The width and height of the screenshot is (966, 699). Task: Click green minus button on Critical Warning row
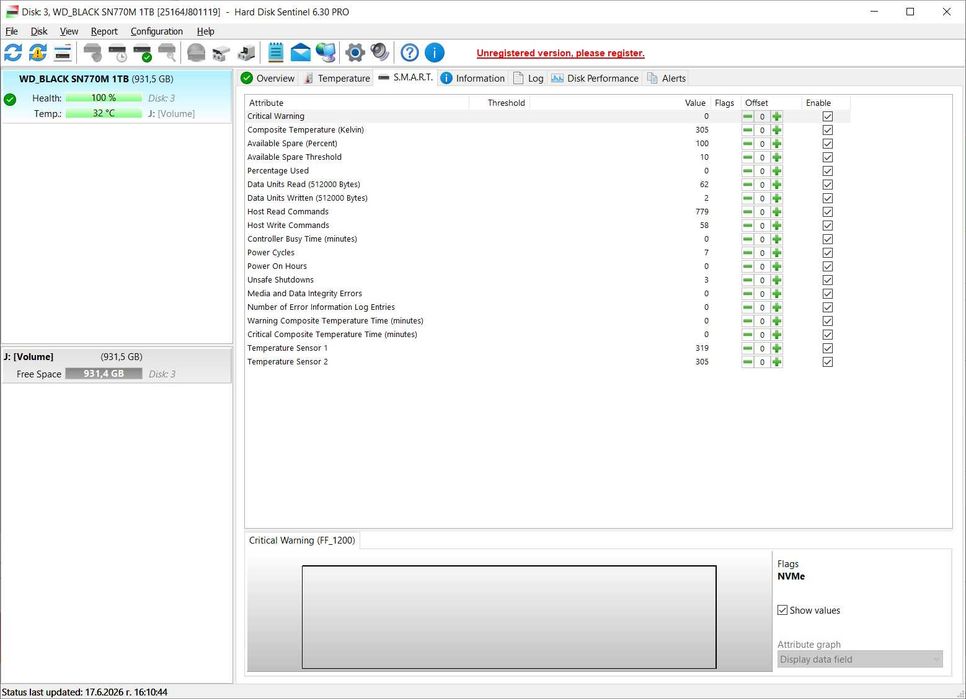(x=747, y=116)
